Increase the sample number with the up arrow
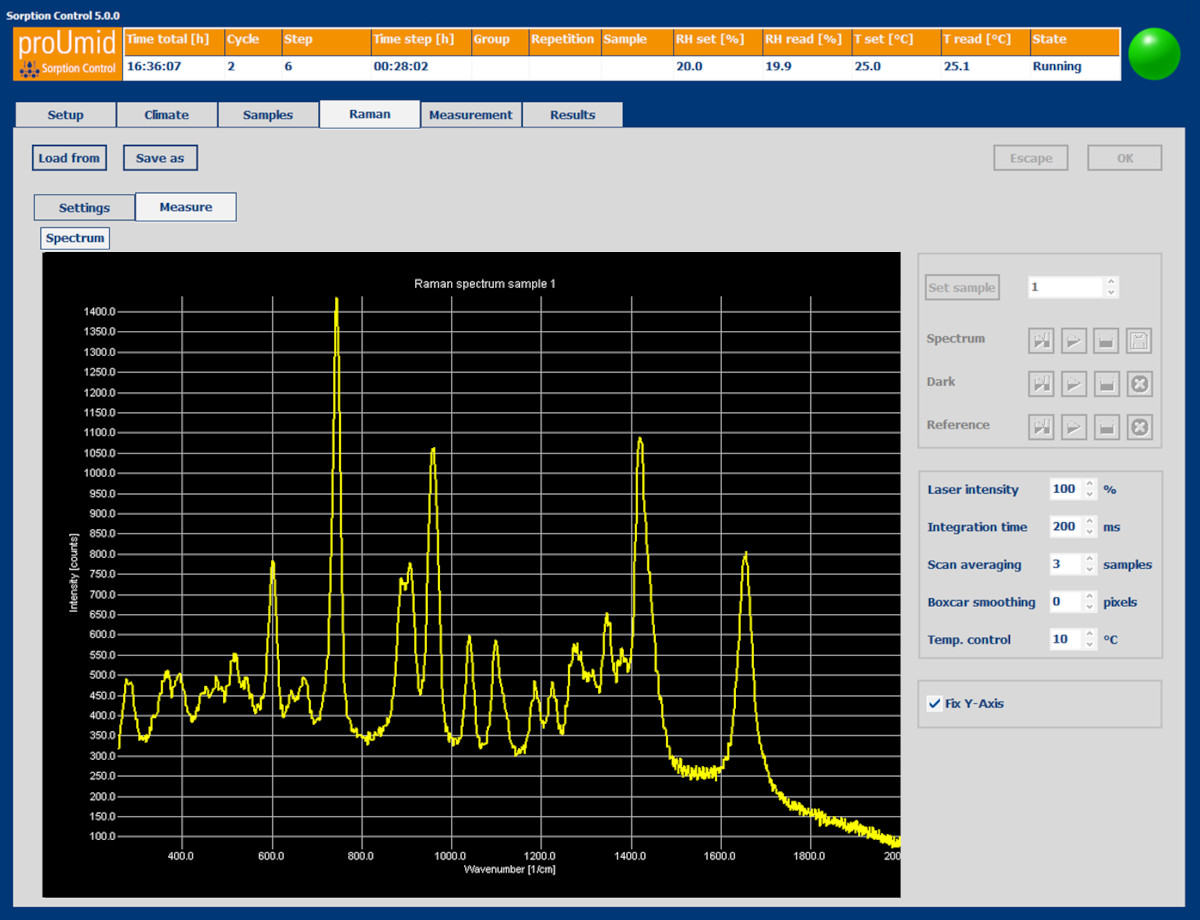The width and height of the screenshot is (1200, 920). [x=1110, y=282]
